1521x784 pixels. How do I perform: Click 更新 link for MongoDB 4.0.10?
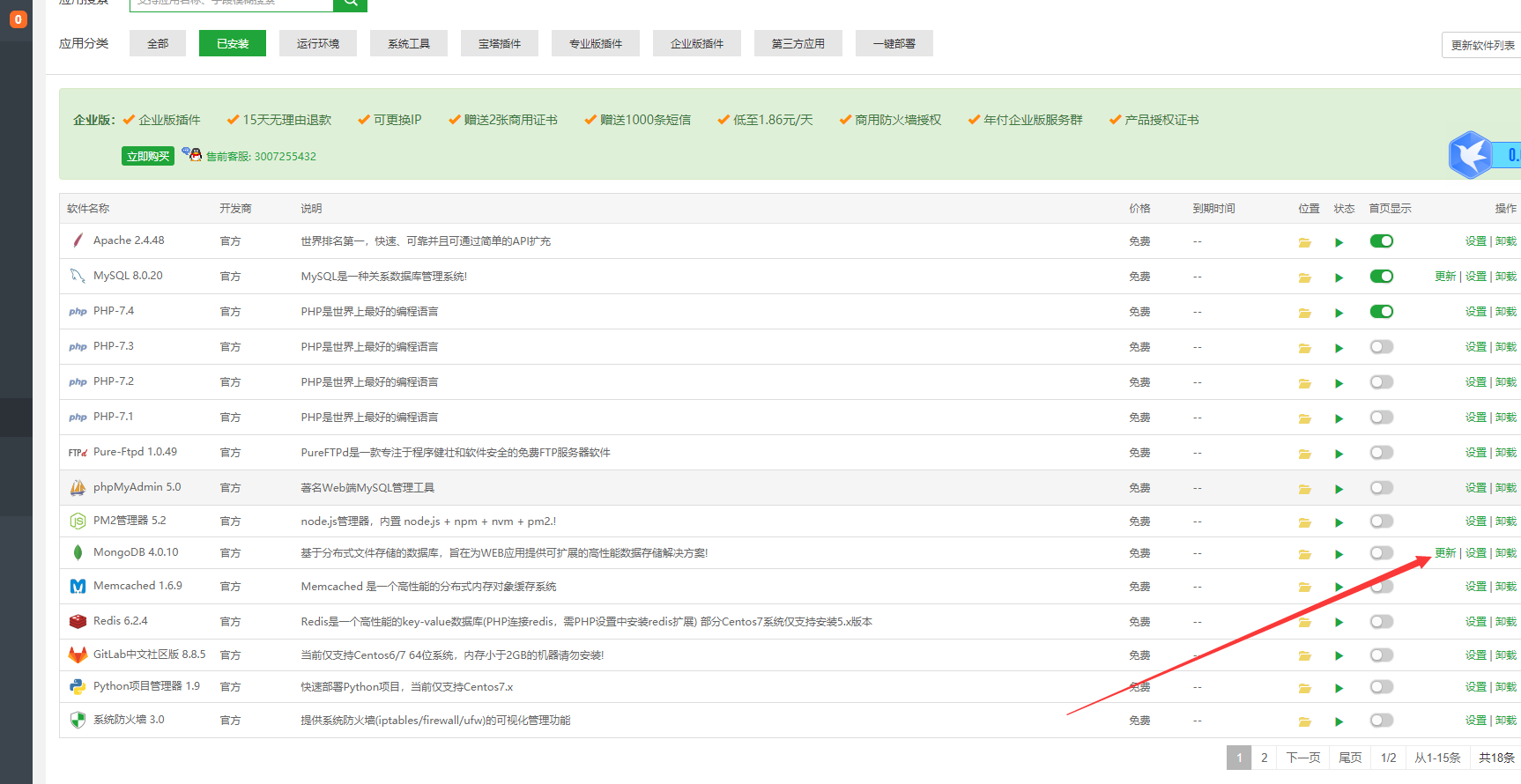pyautogui.click(x=1445, y=553)
